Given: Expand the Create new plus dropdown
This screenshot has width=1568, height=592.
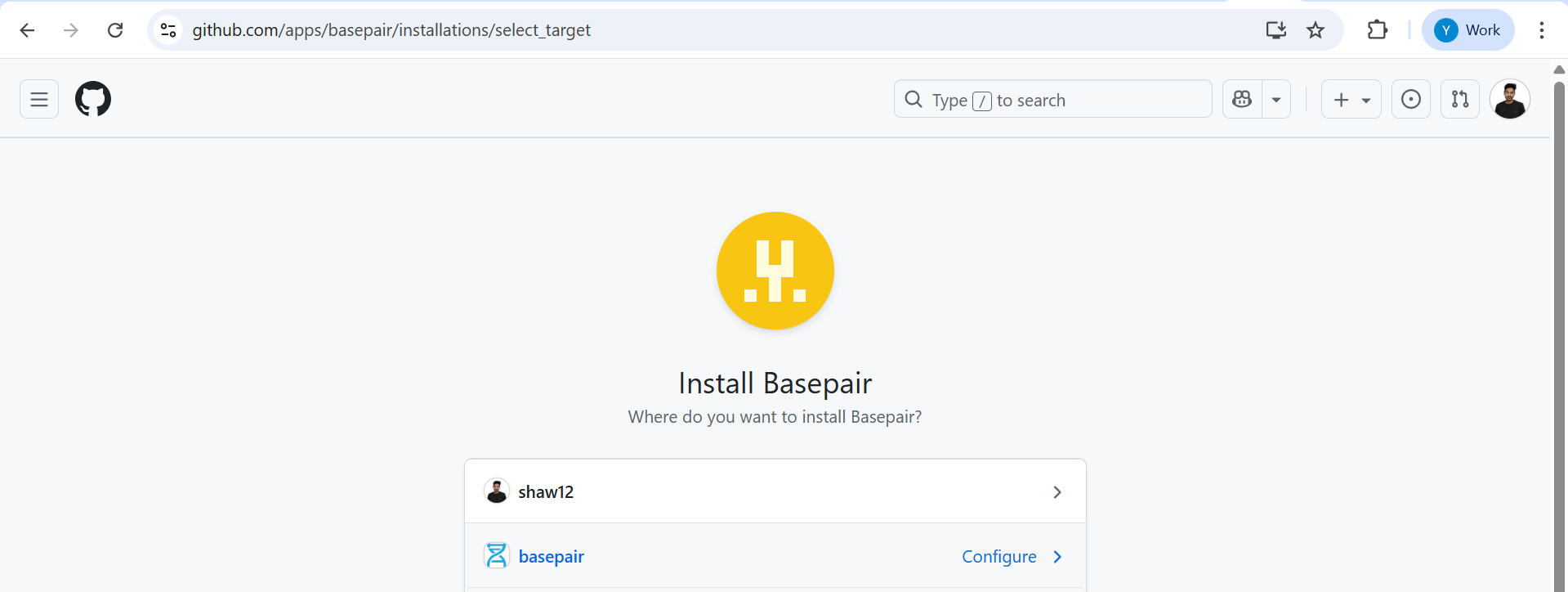Looking at the screenshot, I should pyautogui.click(x=1351, y=100).
